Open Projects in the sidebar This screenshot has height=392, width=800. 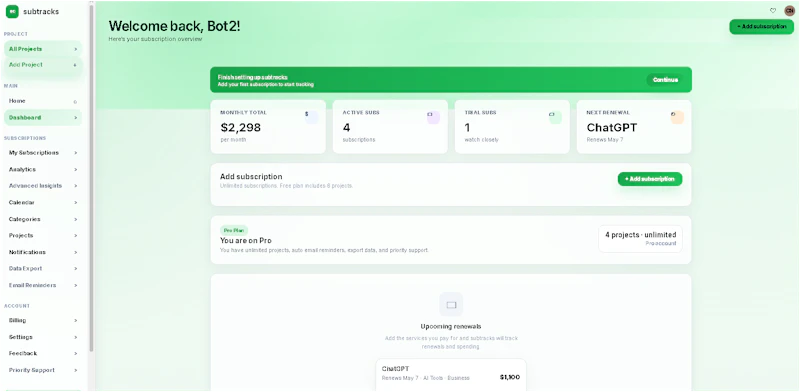pyautogui.click(x=43, y=235)
